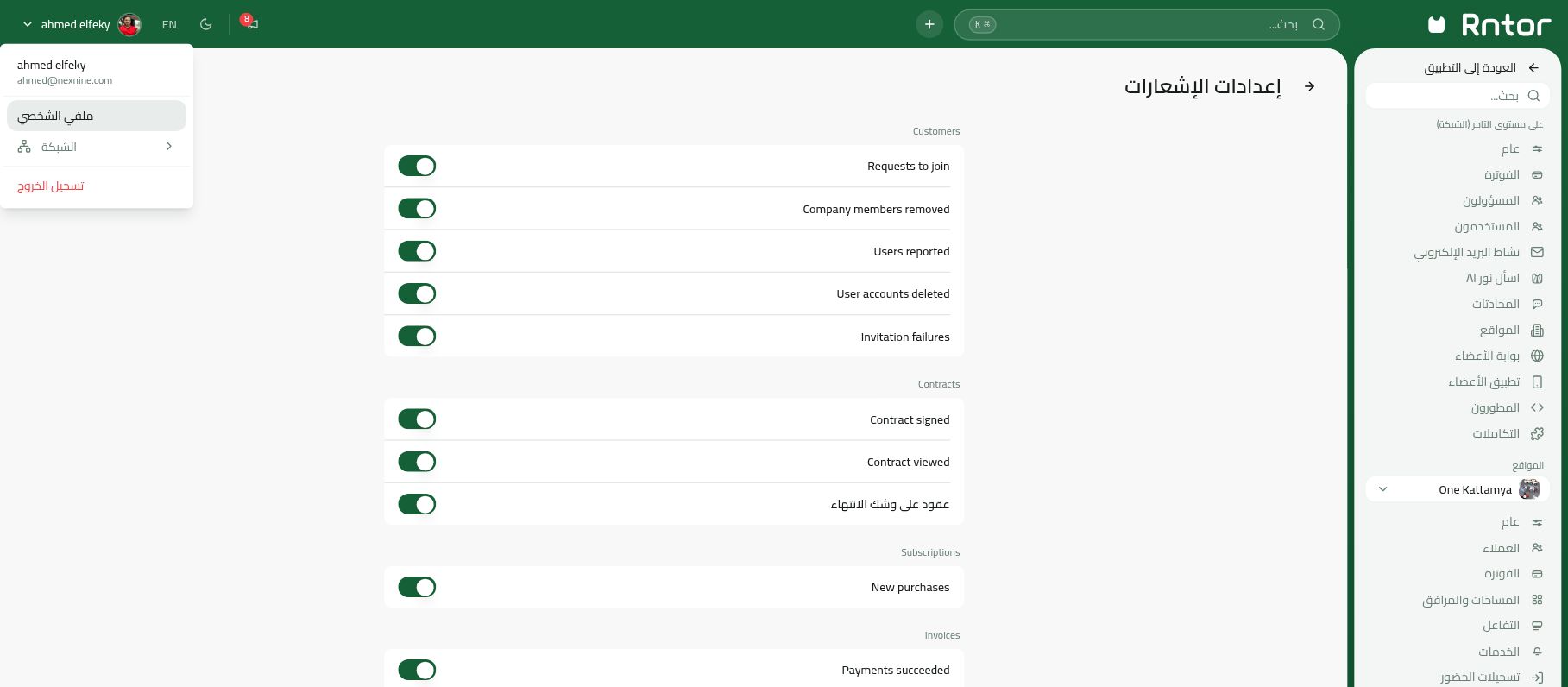Open المسؤولون in the sidebar
Image resolution: width=1568 pixels, height=687 pixels.
[x=1491, y=200]
